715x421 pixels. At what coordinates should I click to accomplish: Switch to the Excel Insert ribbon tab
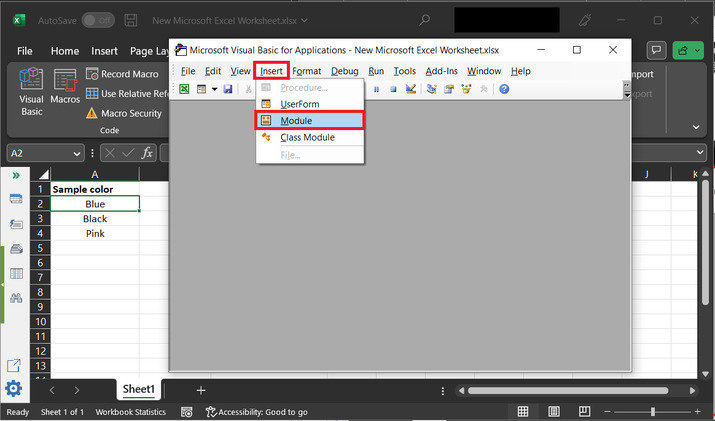(x=104, y=51)
